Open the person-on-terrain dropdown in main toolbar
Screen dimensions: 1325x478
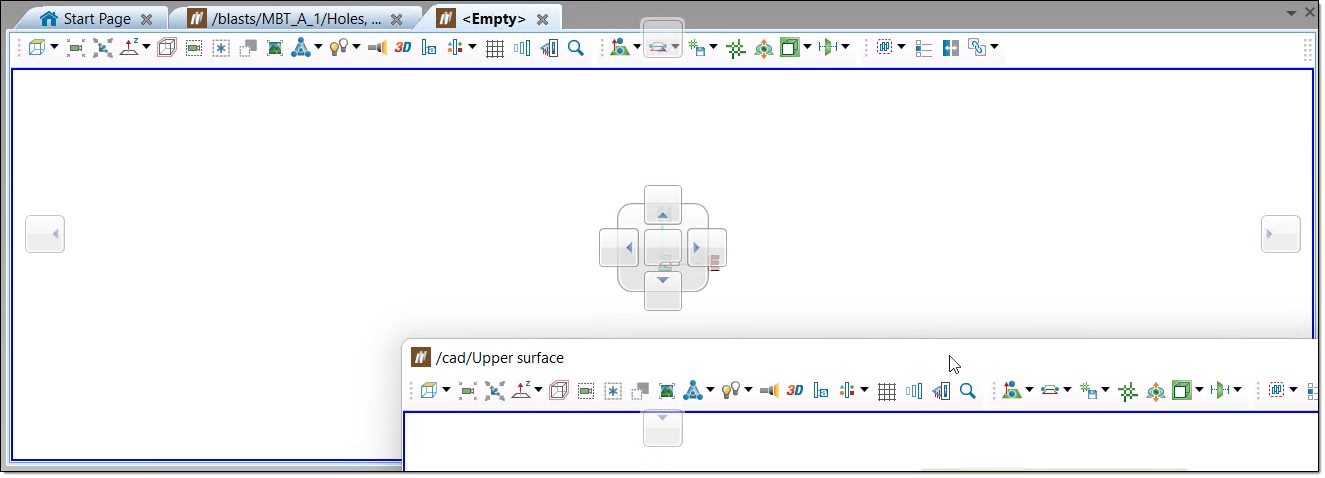click(x=637, y=47)
